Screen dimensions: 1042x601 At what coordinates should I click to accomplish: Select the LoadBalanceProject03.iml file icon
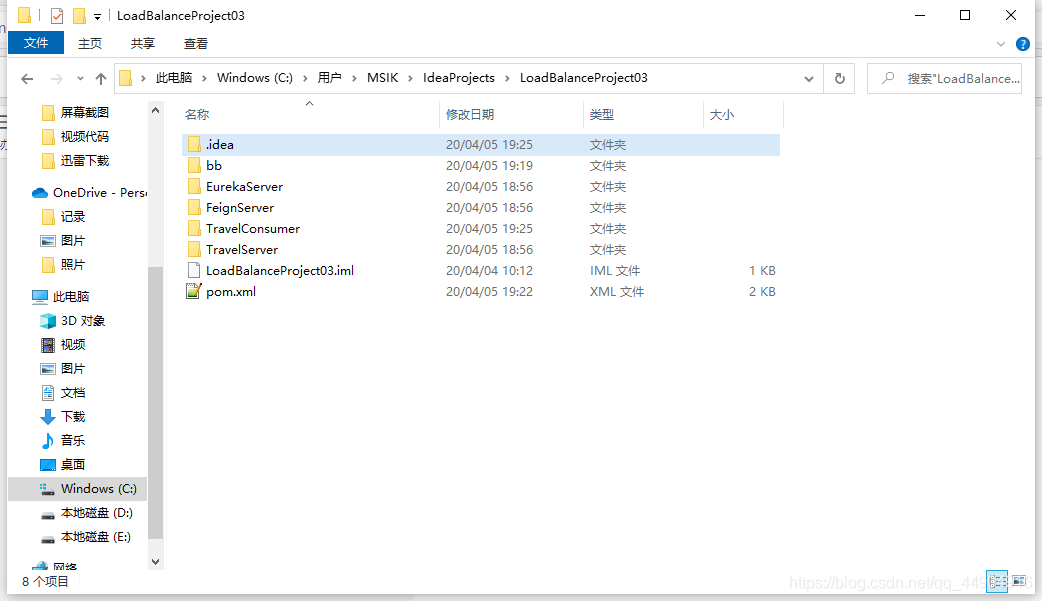coord(194,271)
